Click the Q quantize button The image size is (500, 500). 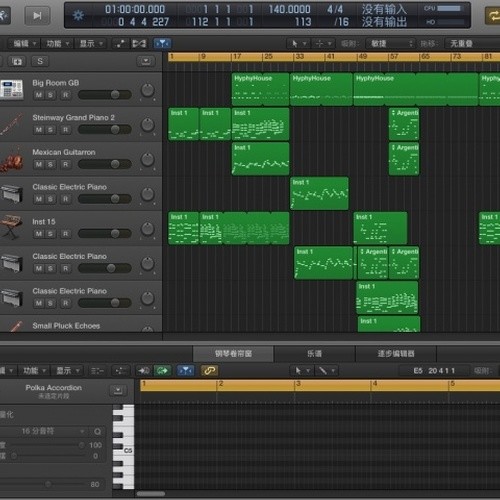tap(97, 431)
